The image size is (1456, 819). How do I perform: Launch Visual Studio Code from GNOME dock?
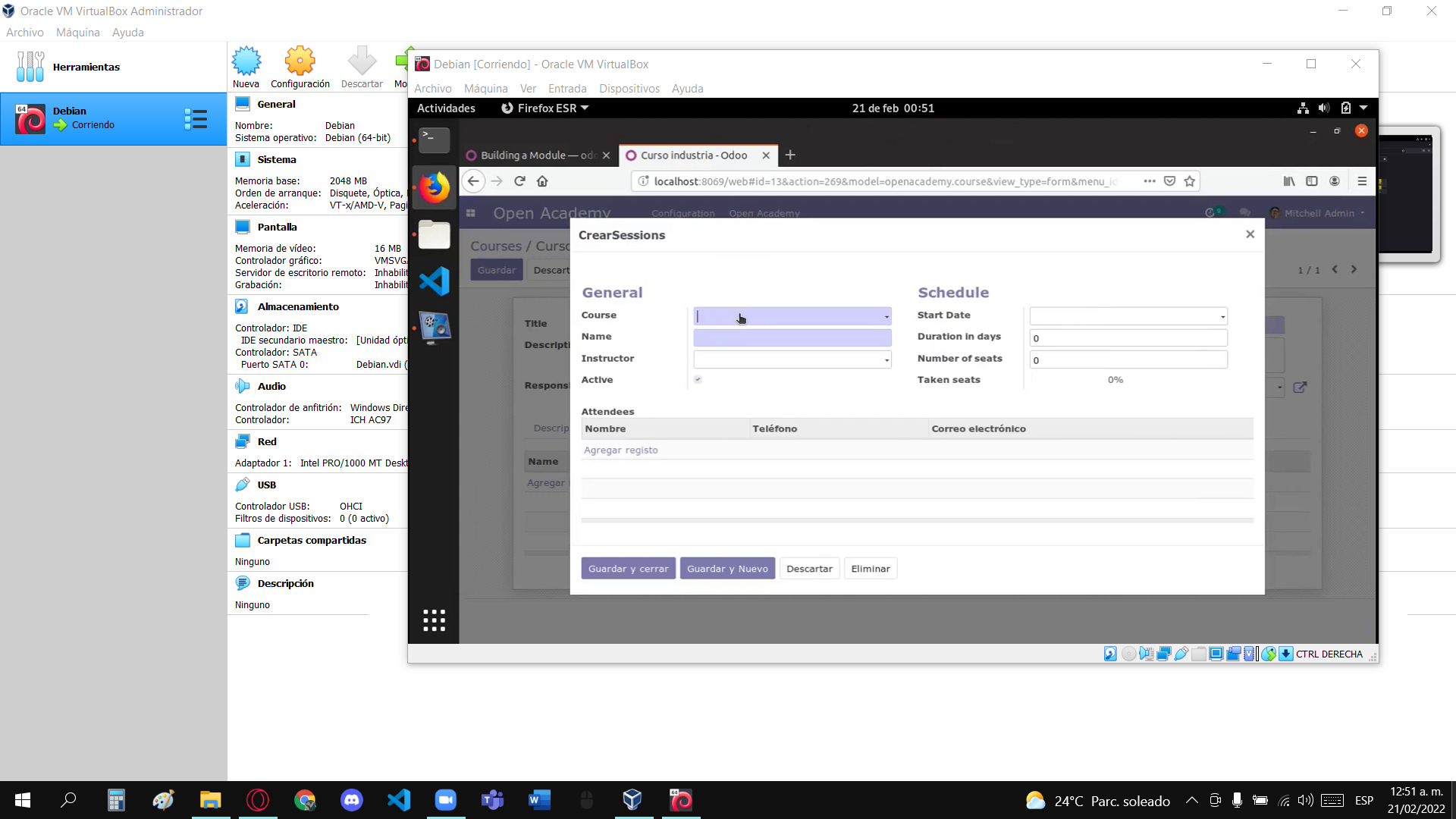point(435,281)
